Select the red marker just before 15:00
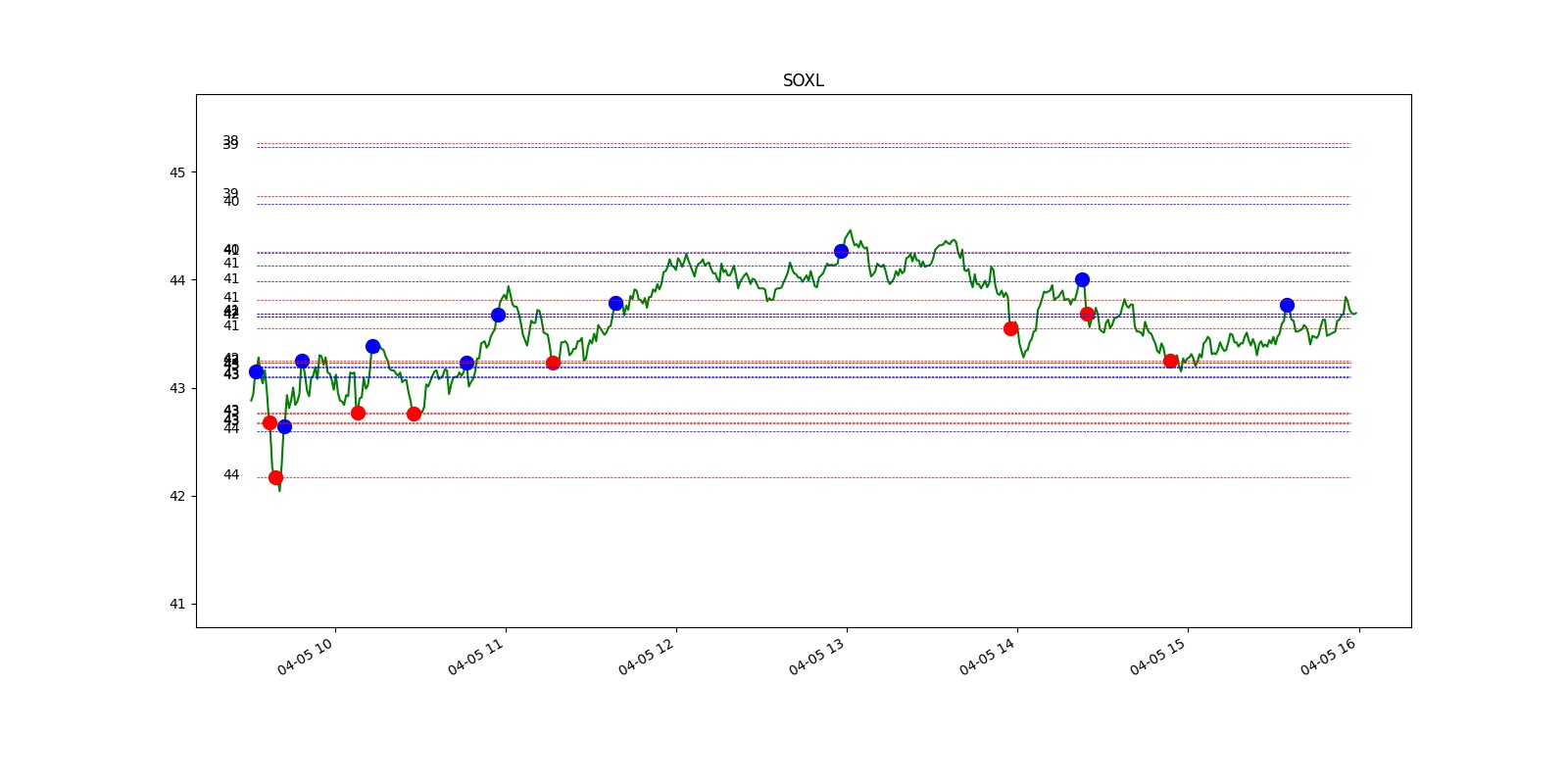Image resolution: width=1568 pixels, height=784 pixels. tap(1170, 361)
